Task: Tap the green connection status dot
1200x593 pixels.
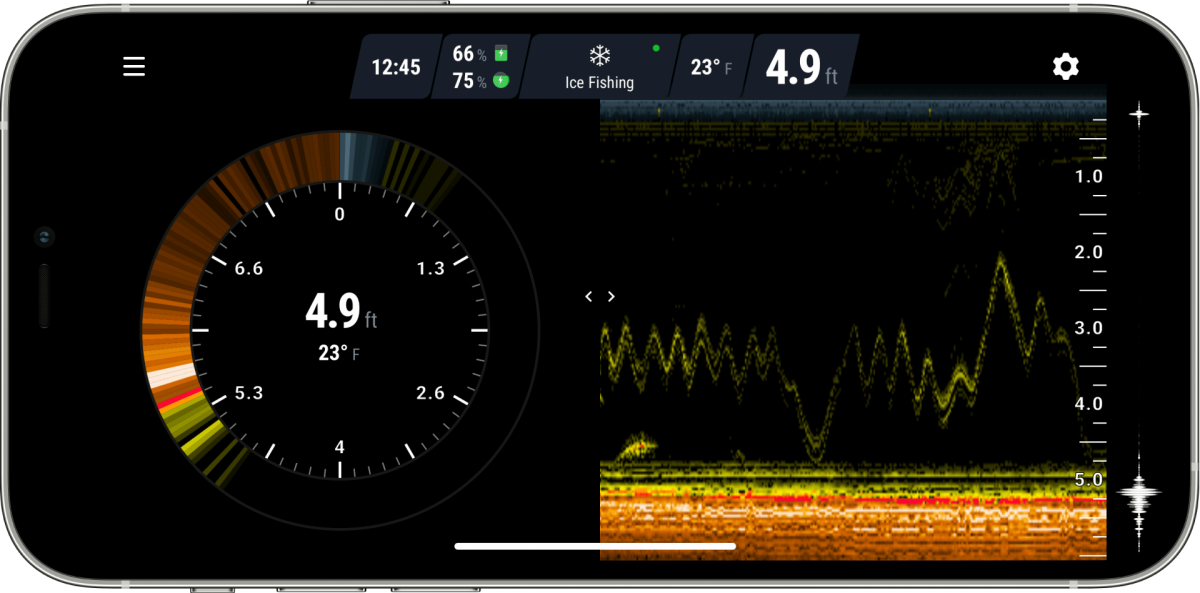Action: click(656, 47)
